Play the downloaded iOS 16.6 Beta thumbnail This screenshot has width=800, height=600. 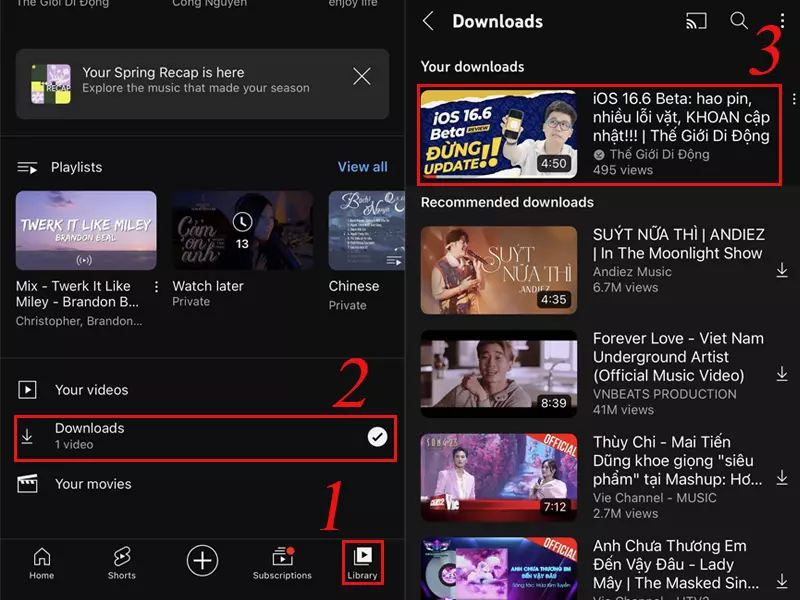tap(499, 134)
